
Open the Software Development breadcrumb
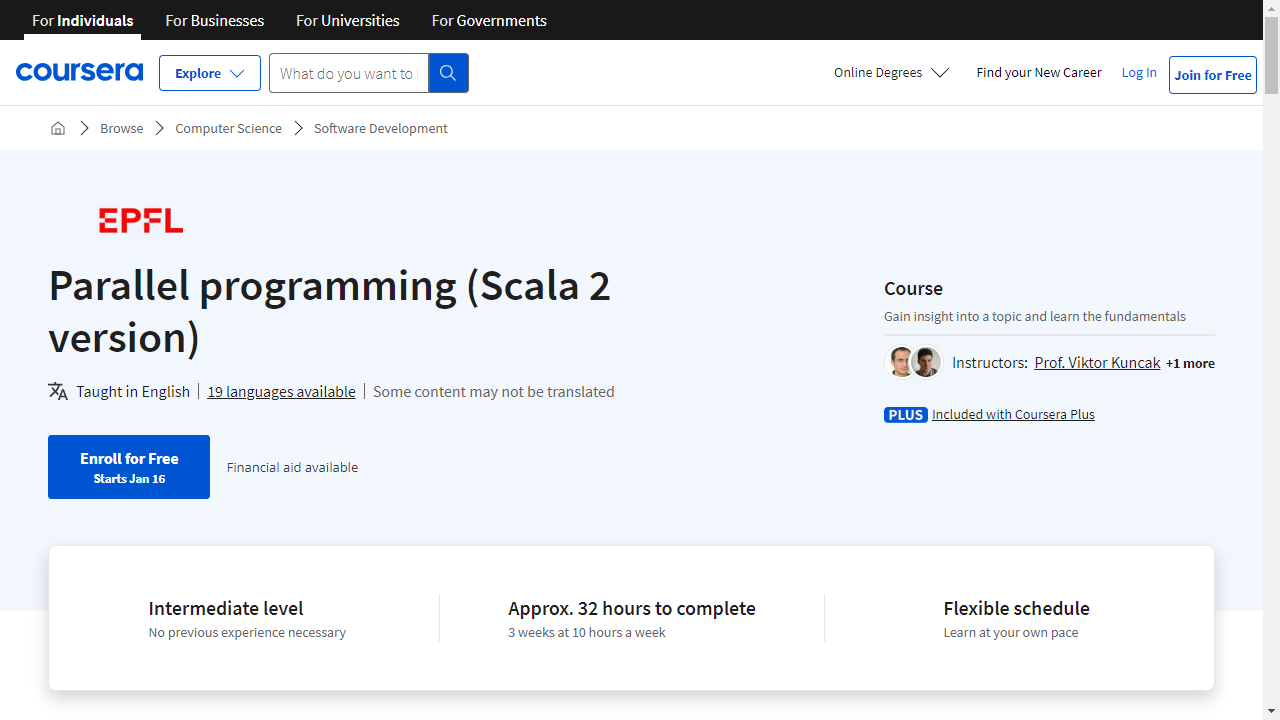(x=381, y=128)
